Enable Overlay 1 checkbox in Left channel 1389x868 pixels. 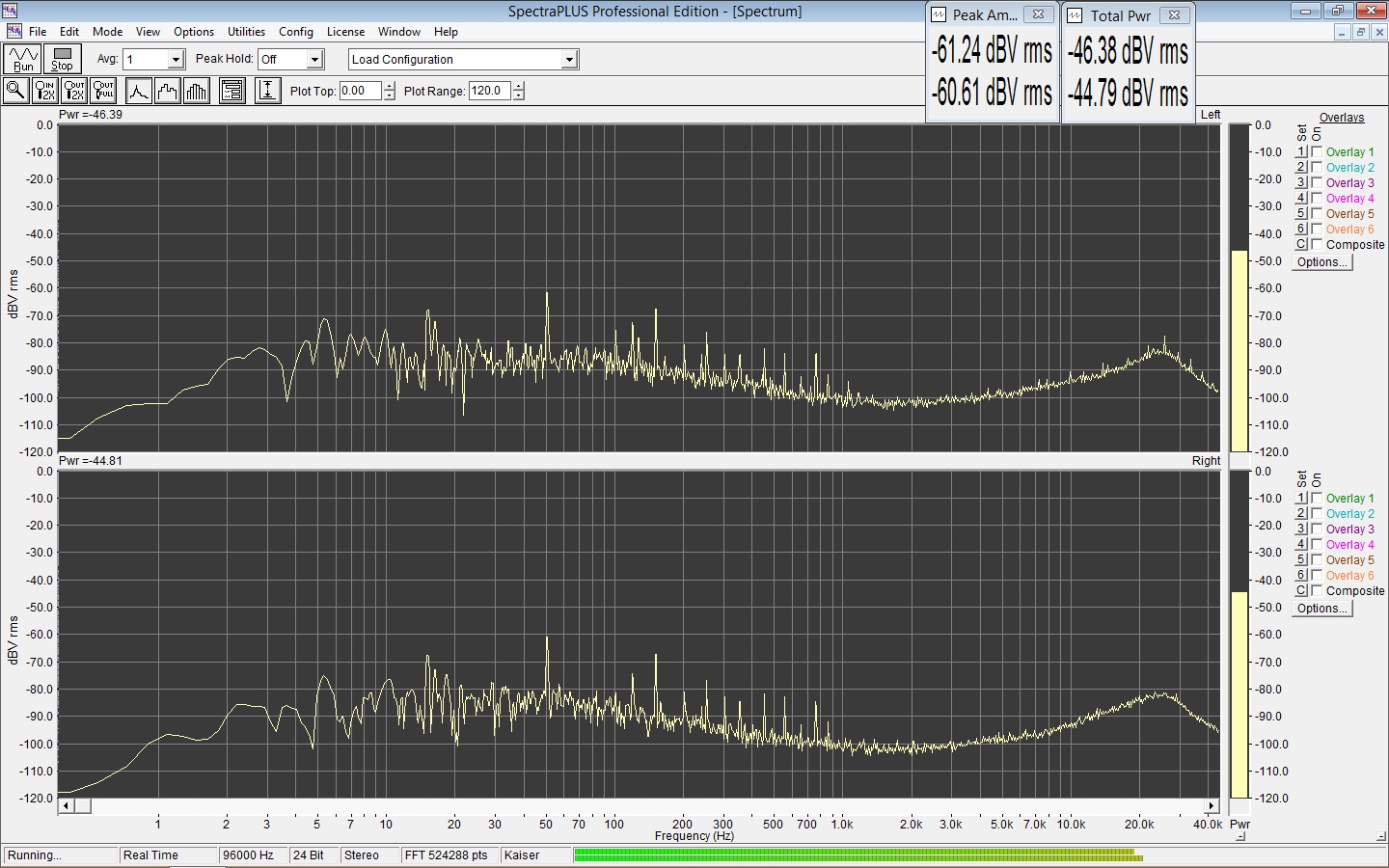1317,152
